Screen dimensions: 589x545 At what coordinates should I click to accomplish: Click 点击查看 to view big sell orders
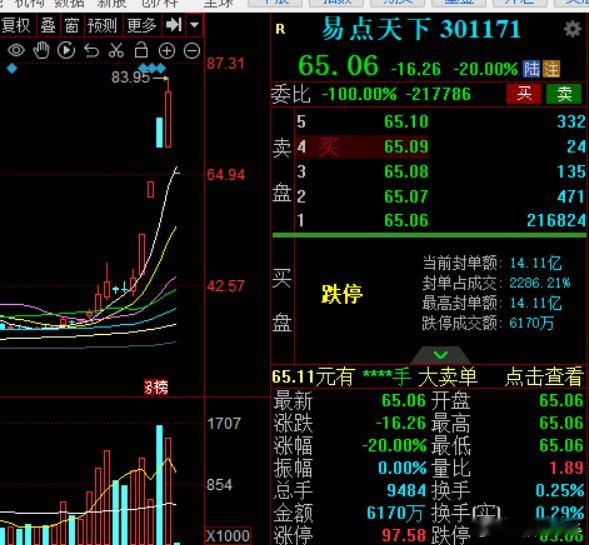tap(544, 377)
